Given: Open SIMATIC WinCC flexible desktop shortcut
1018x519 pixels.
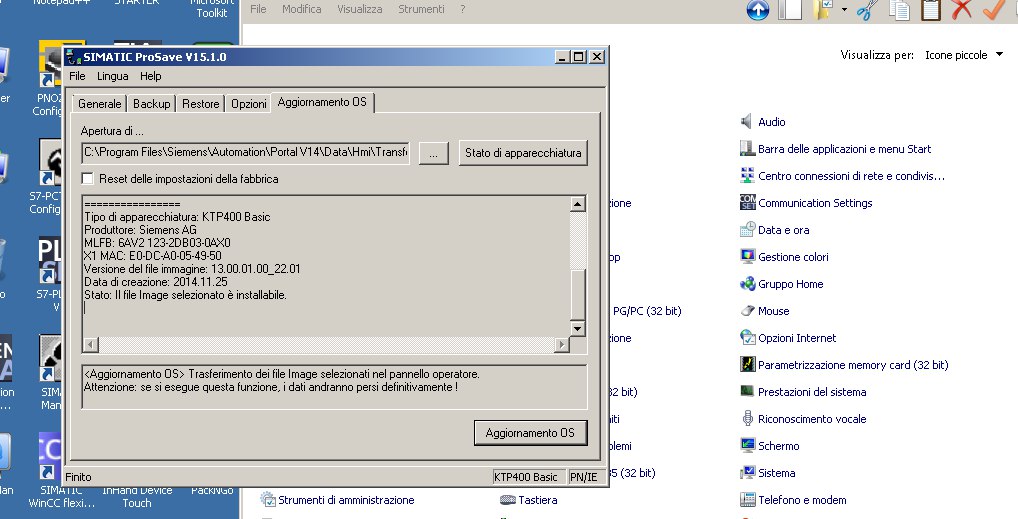Looking at the screenshot, I should 49,471.
